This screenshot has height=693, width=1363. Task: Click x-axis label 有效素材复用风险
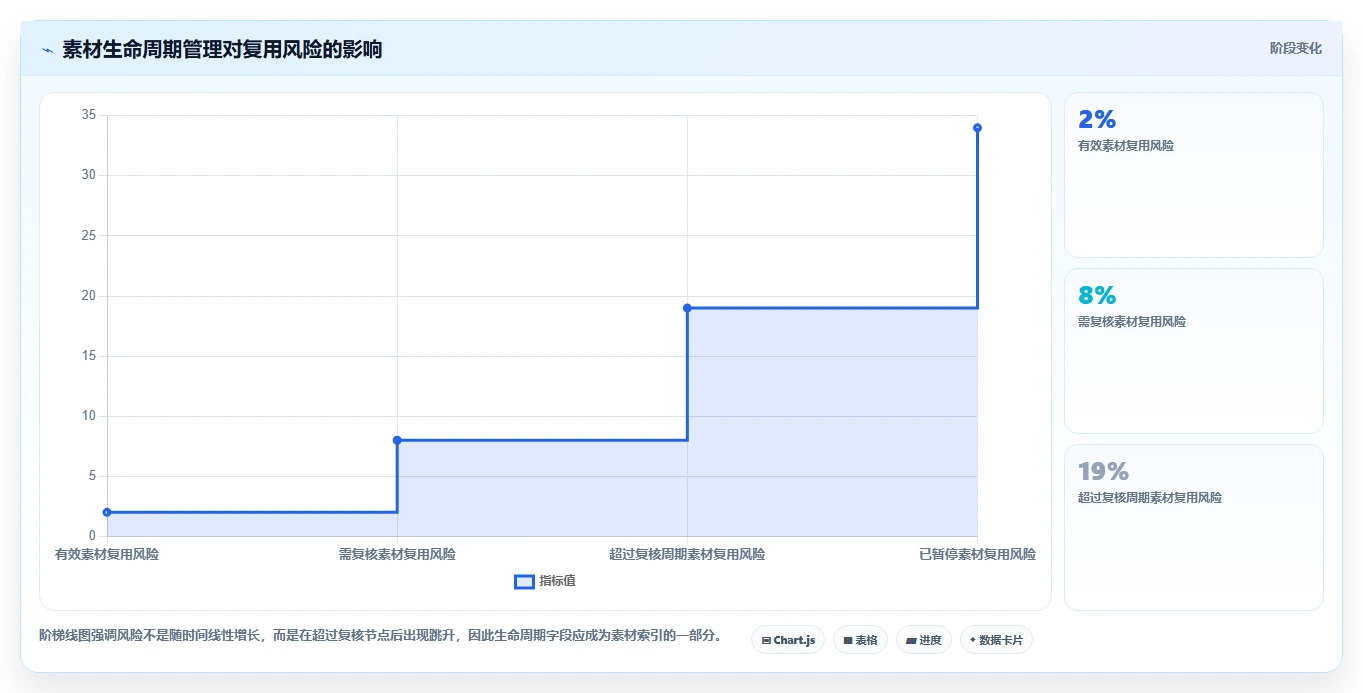click(107, 554)
